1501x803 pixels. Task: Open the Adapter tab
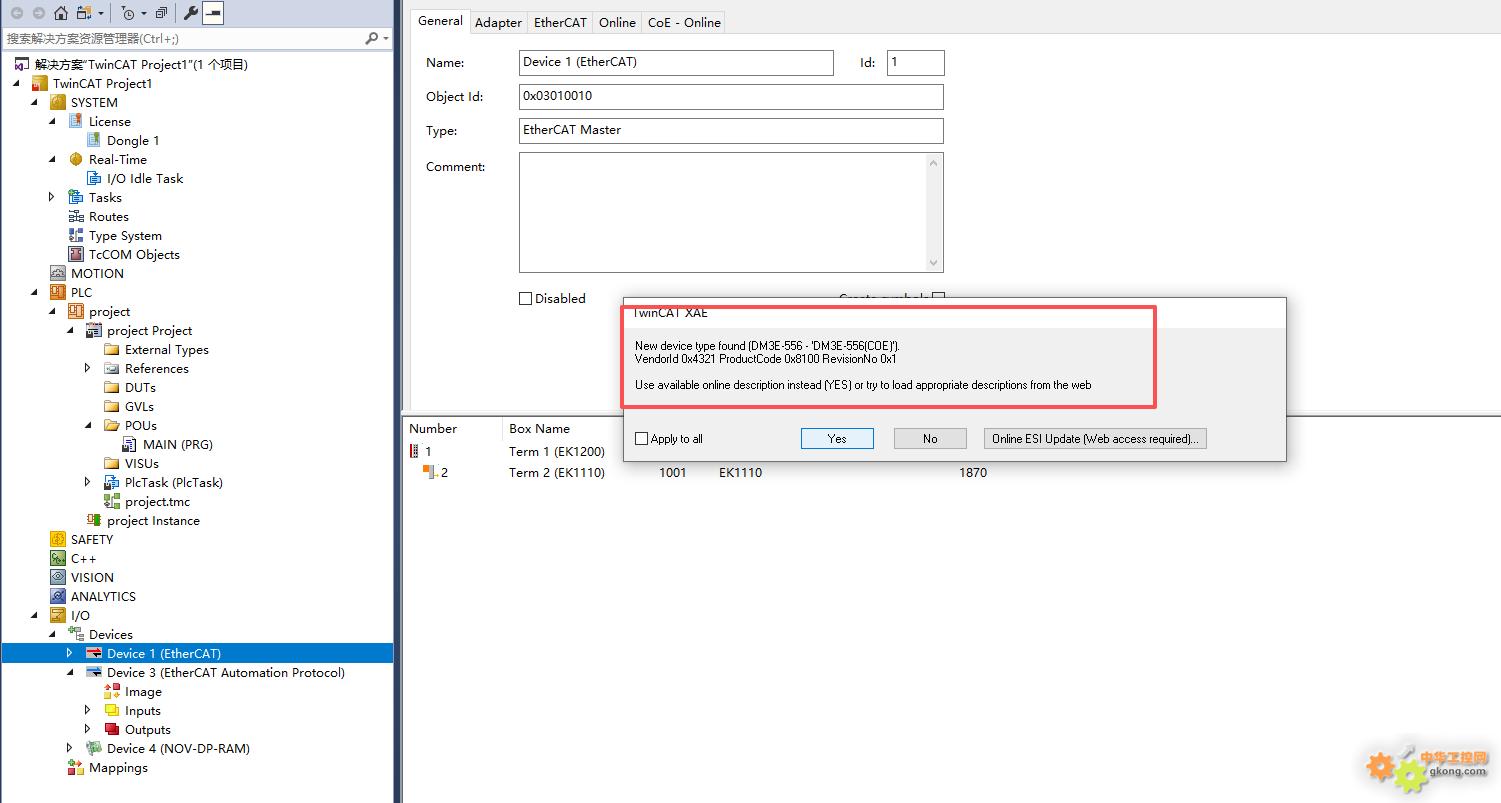(x=498, y=22)
